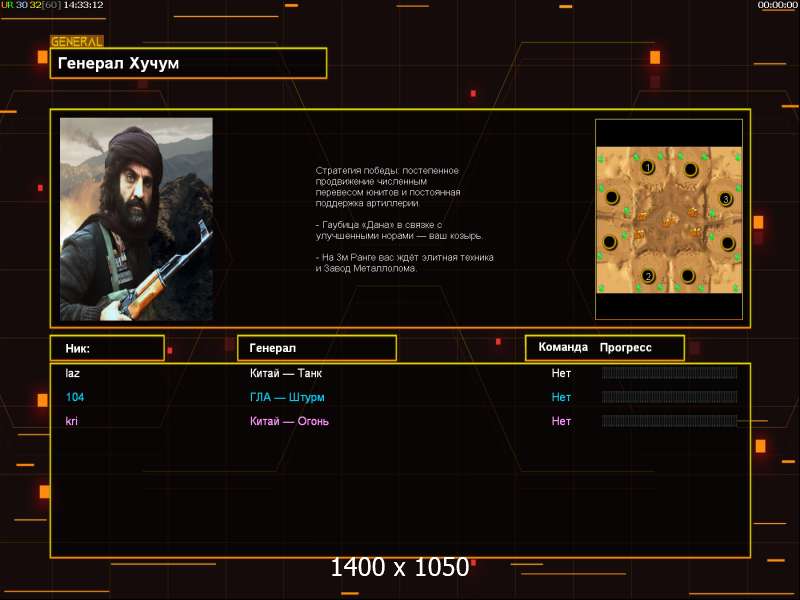Screen dimensions: 800x600
Task: Select player nickname '104'
Action: tap(74, 397)
